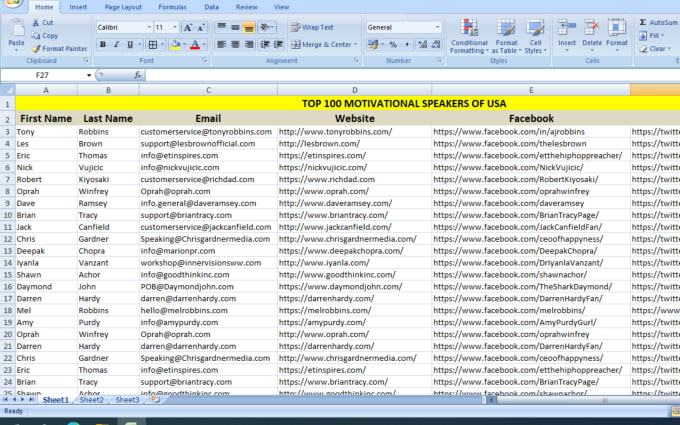Decrease font size with Shrink Font
Screen dimensions: 680x425
(201, 27)
